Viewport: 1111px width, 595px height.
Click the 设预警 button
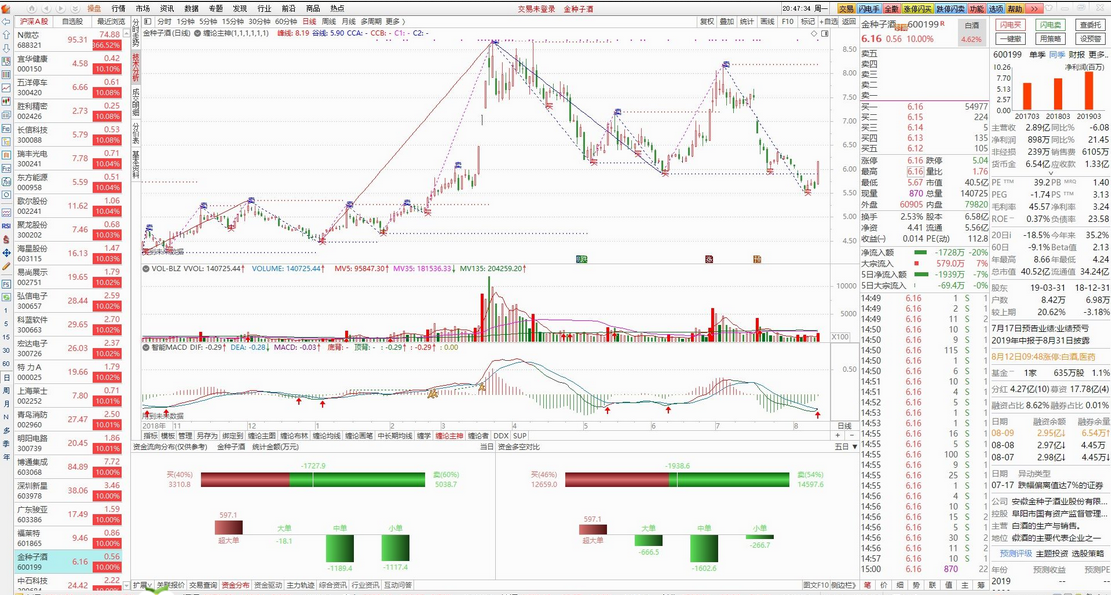point(1090,39)
